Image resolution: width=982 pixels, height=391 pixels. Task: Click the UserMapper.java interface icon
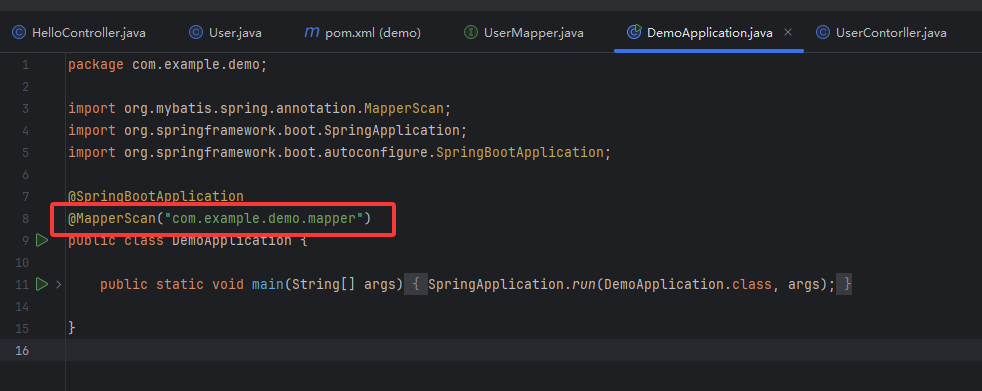[470, 33]
